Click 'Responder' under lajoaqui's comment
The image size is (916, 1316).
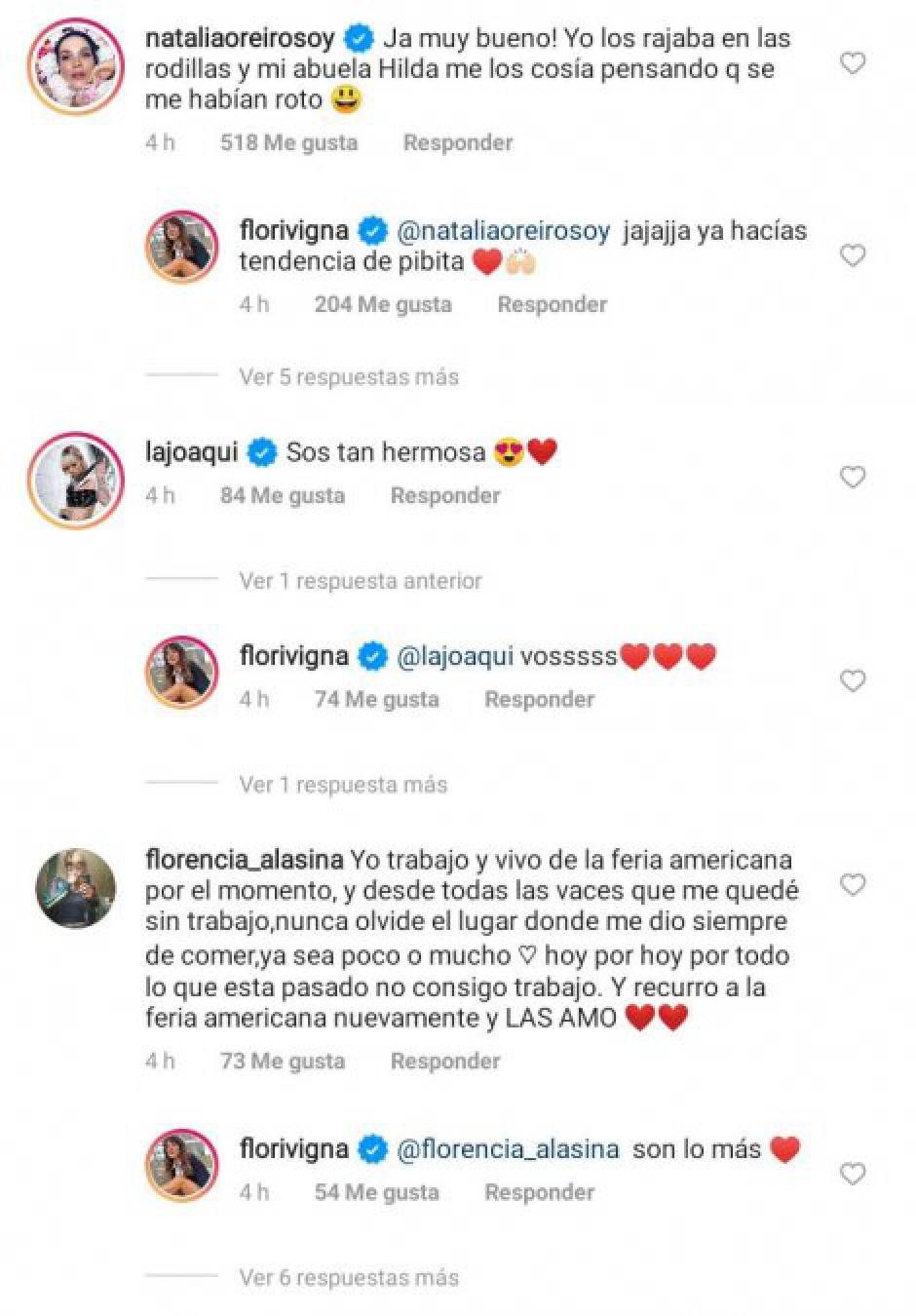point(445,495)
